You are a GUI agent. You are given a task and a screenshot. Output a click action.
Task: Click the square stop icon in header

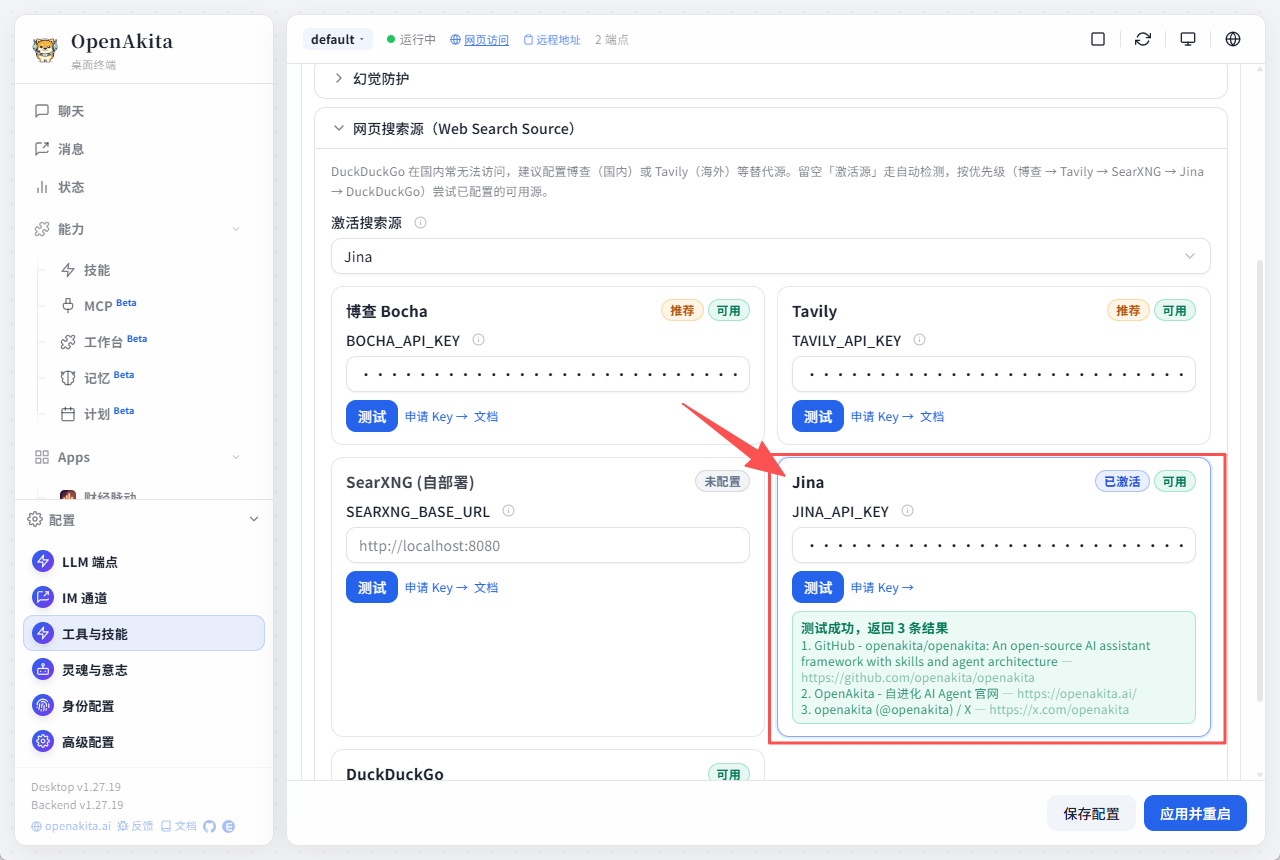point(1098,39)
